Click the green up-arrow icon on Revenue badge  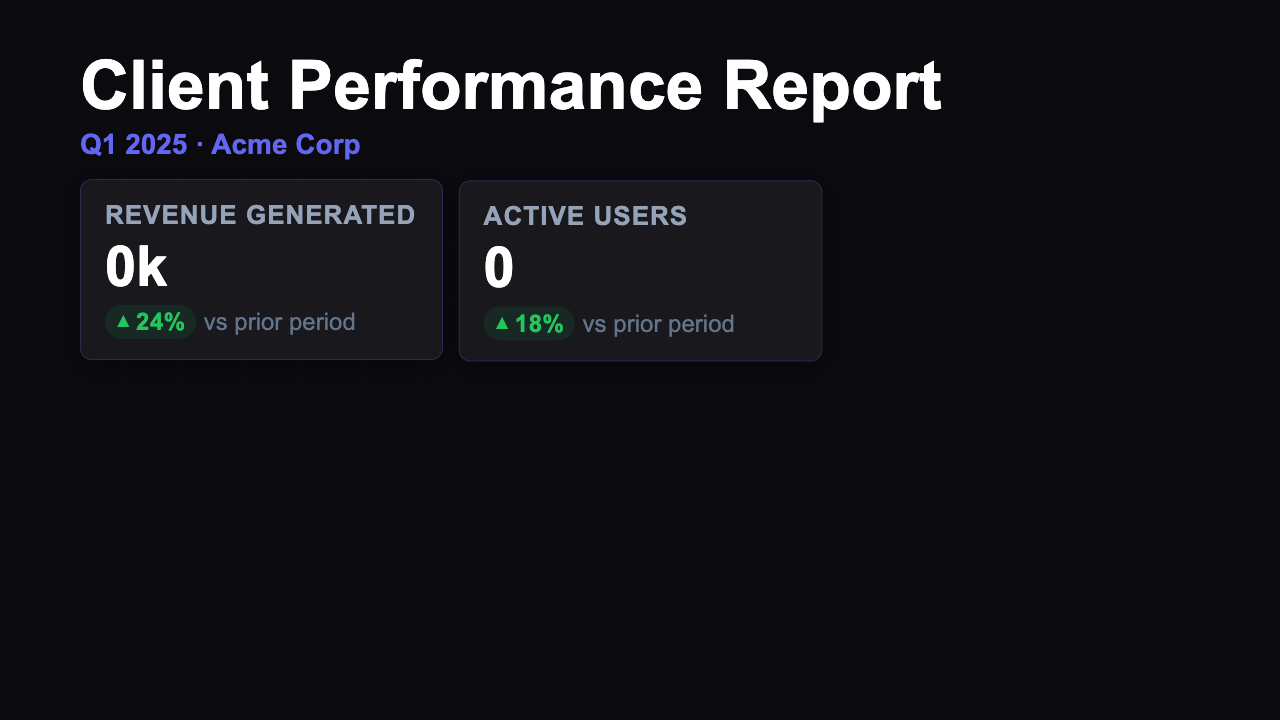click(124, 321)
